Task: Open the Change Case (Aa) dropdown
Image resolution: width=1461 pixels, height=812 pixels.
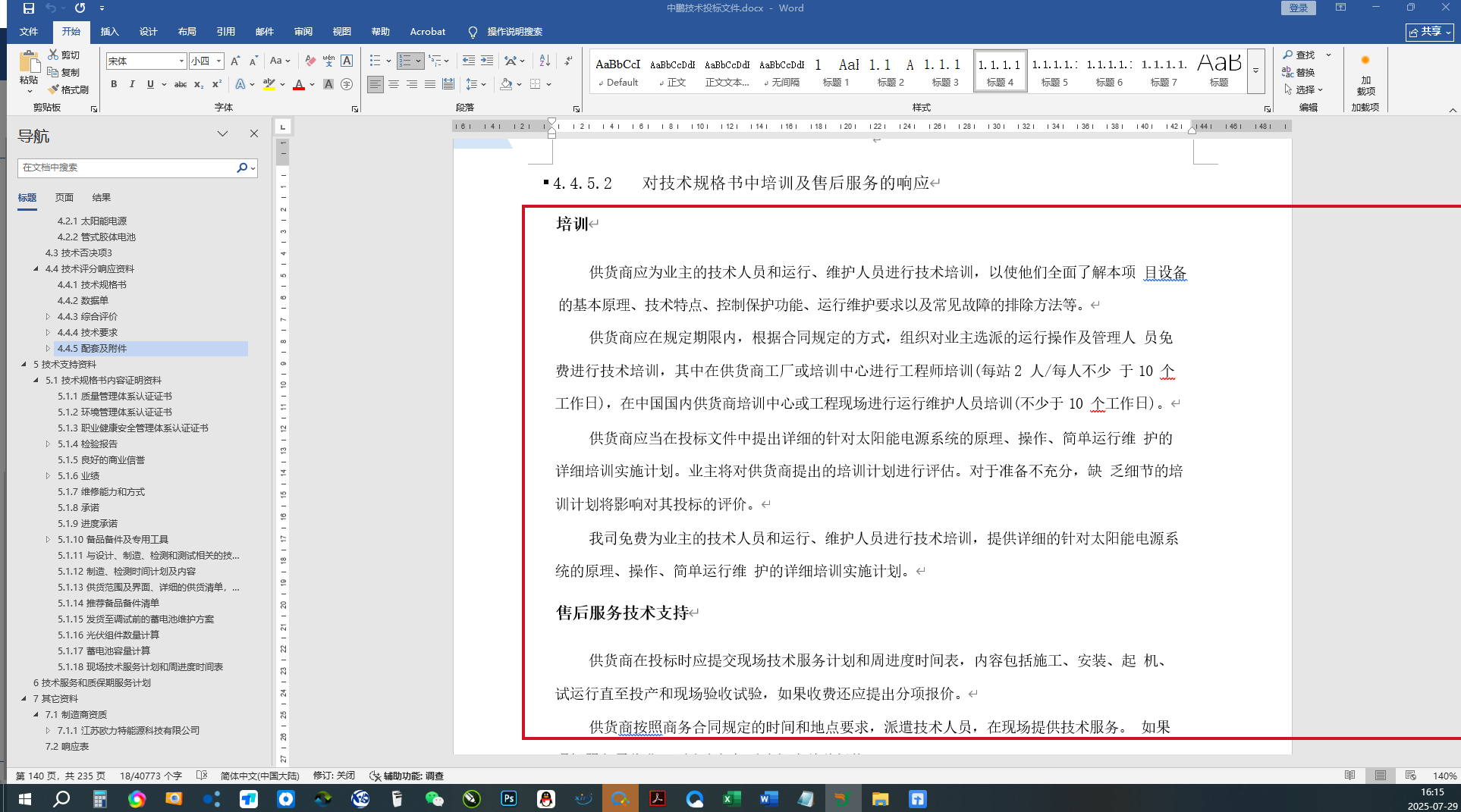Action: 280,61
